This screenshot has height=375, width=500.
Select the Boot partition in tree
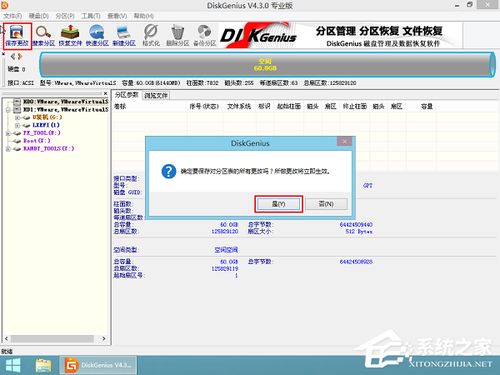point(37,141)
